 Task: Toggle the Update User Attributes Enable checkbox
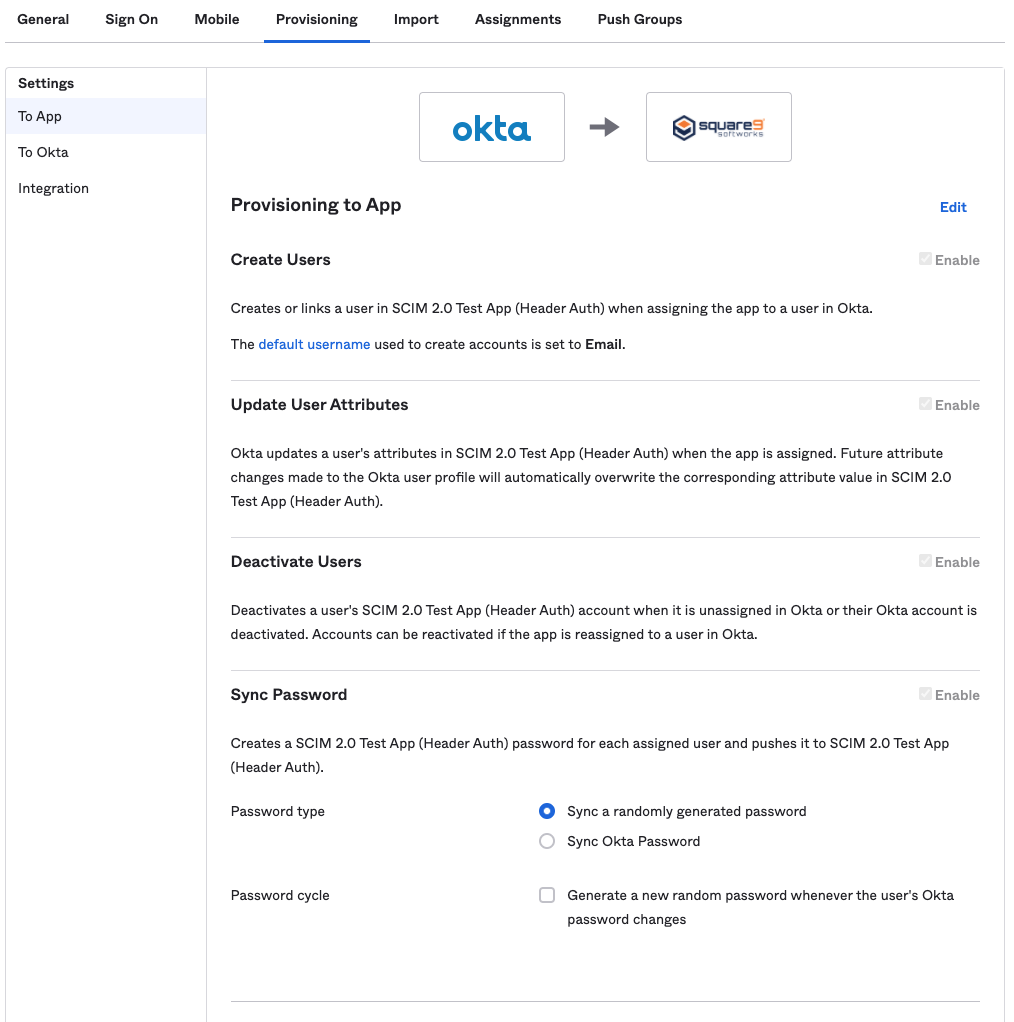925,404
